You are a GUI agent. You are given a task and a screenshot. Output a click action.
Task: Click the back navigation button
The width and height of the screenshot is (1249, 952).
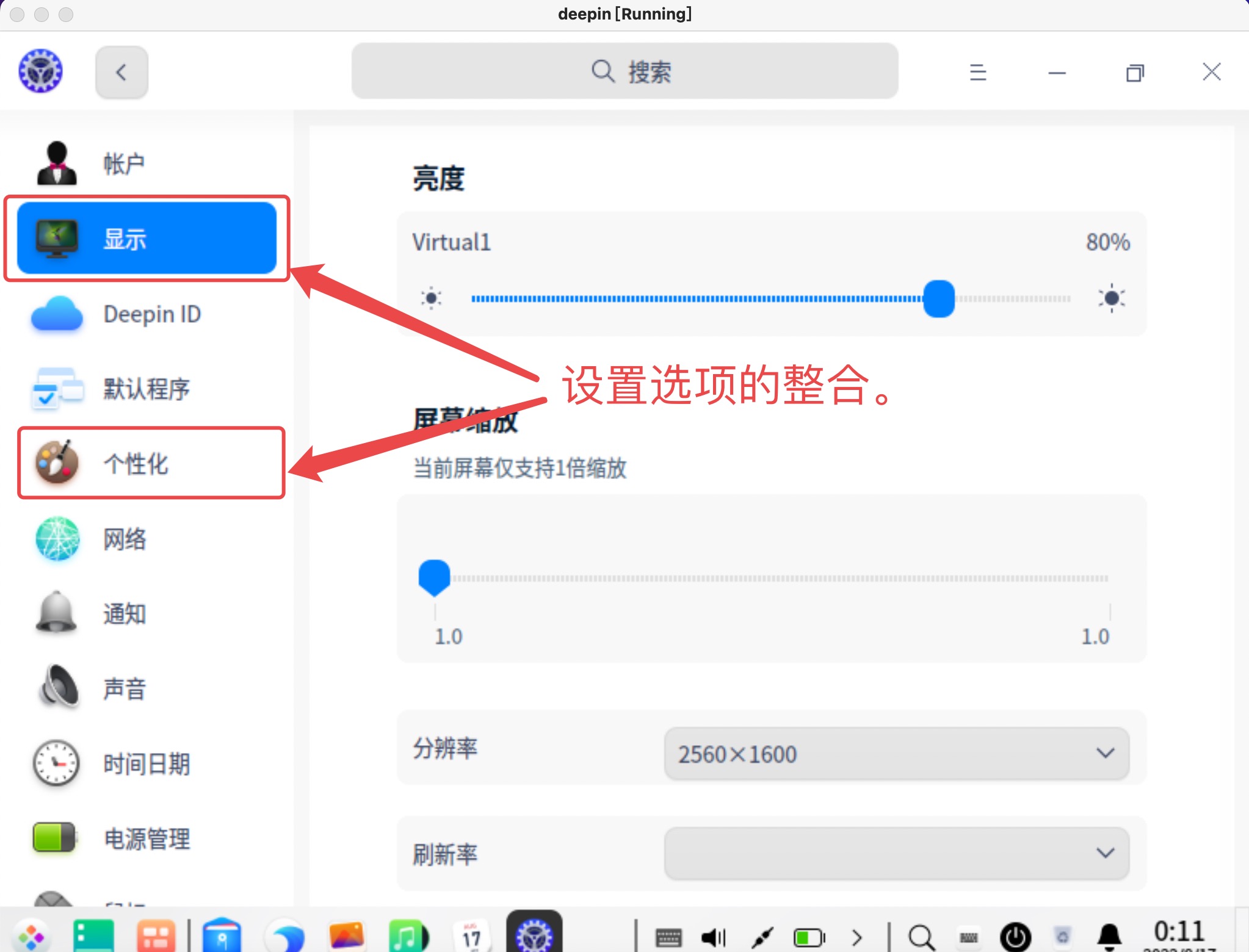point(121,72)
